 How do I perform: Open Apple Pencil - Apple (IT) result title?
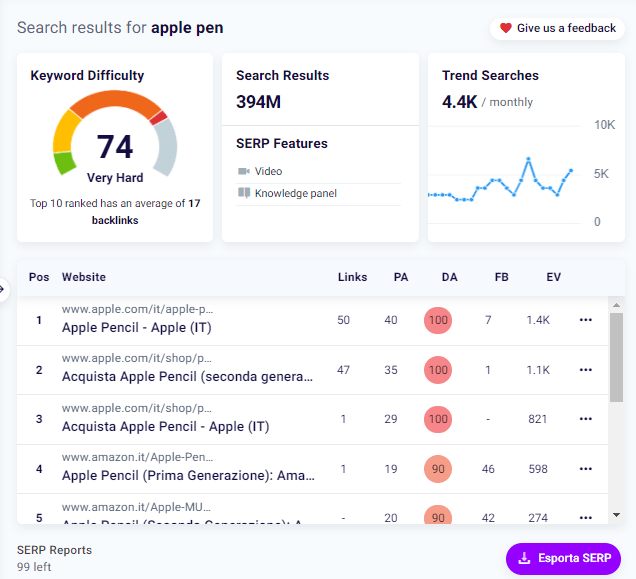137,328
